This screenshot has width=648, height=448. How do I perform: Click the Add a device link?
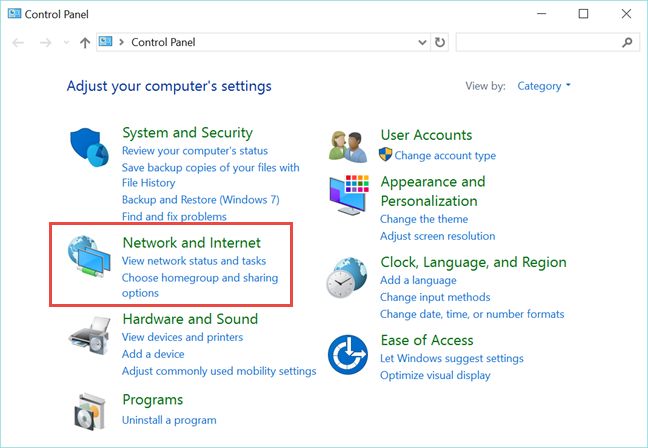(153, 354)
